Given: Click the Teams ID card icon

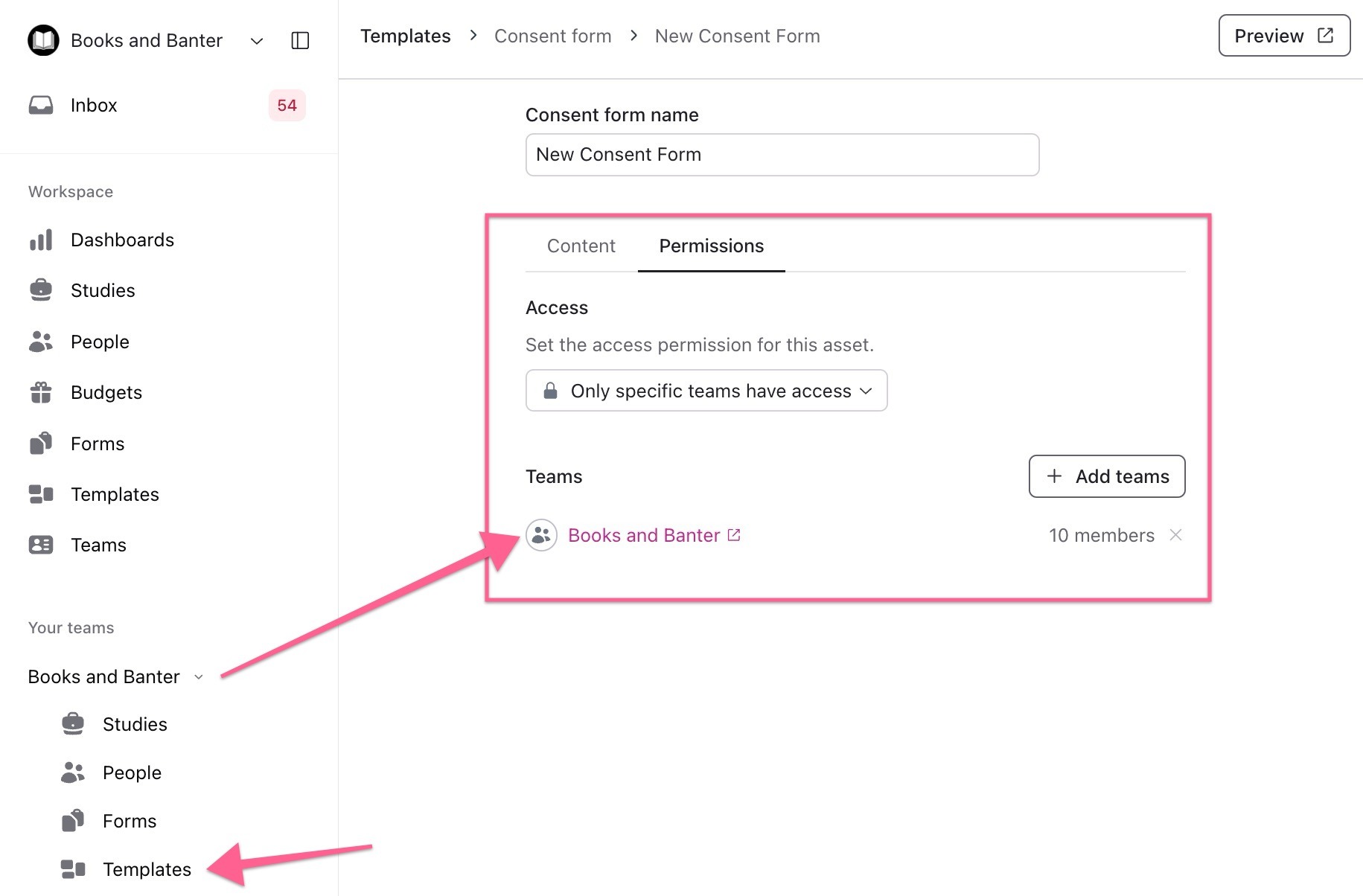Looking at the screenshot, I should click(x=41, y=545).
